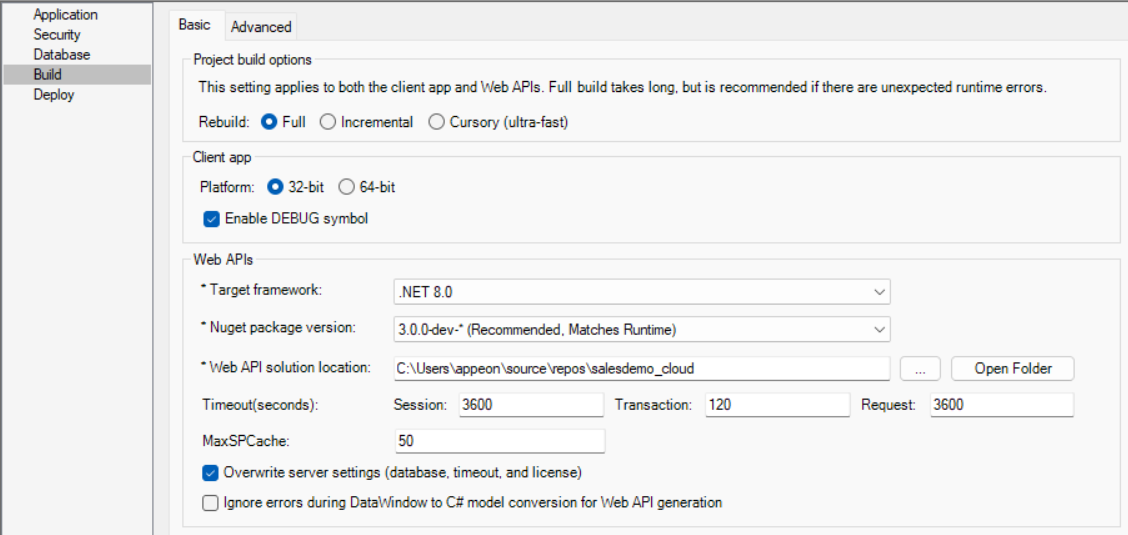Click the Open Folder button
This screenshot has height=535, width=1128.
(x=1012, y=368)
